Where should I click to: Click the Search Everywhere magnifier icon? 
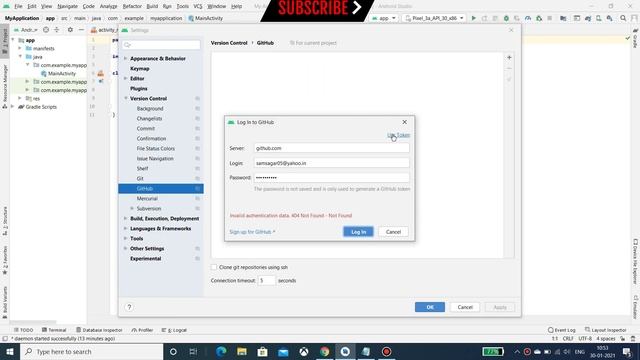[623, 18]
